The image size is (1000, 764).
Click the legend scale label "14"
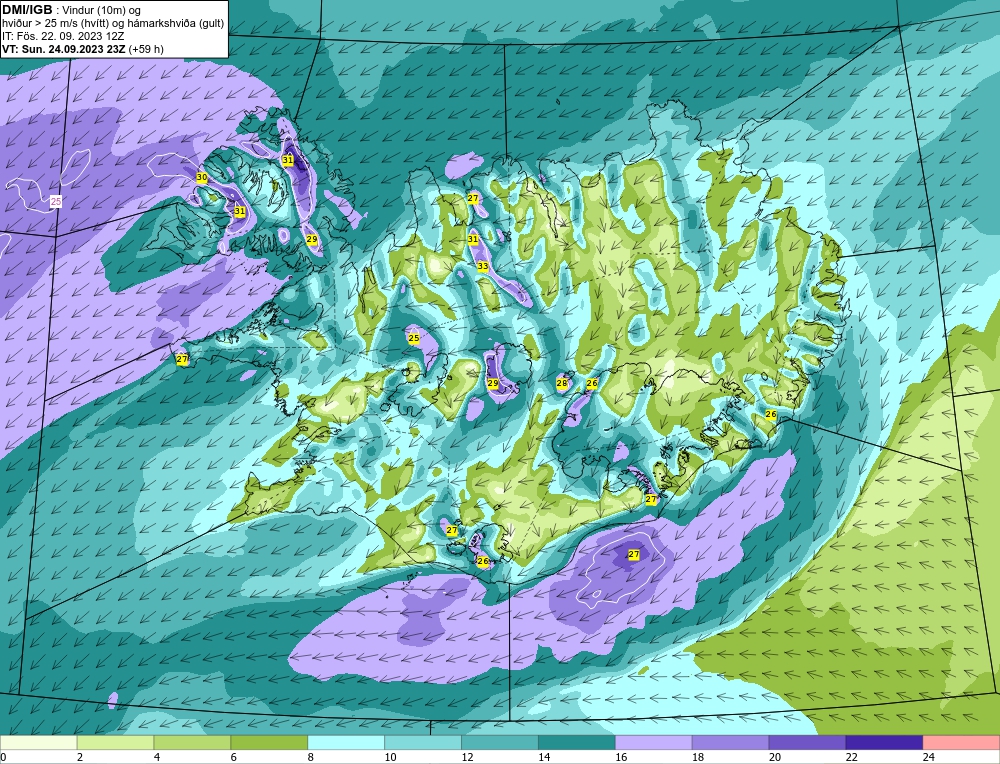click(x=544, y=757)
